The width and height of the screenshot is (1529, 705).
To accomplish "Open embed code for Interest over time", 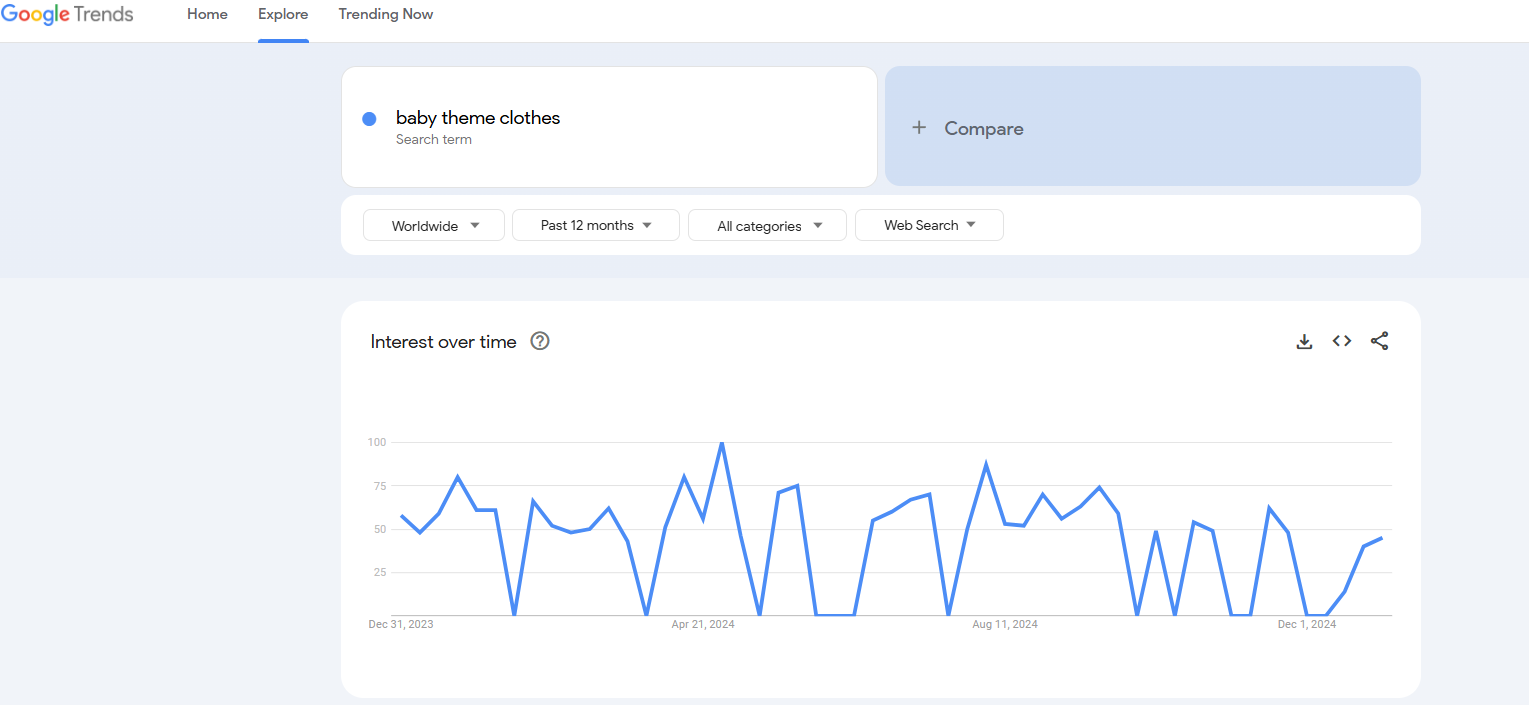I will 1342,341.
